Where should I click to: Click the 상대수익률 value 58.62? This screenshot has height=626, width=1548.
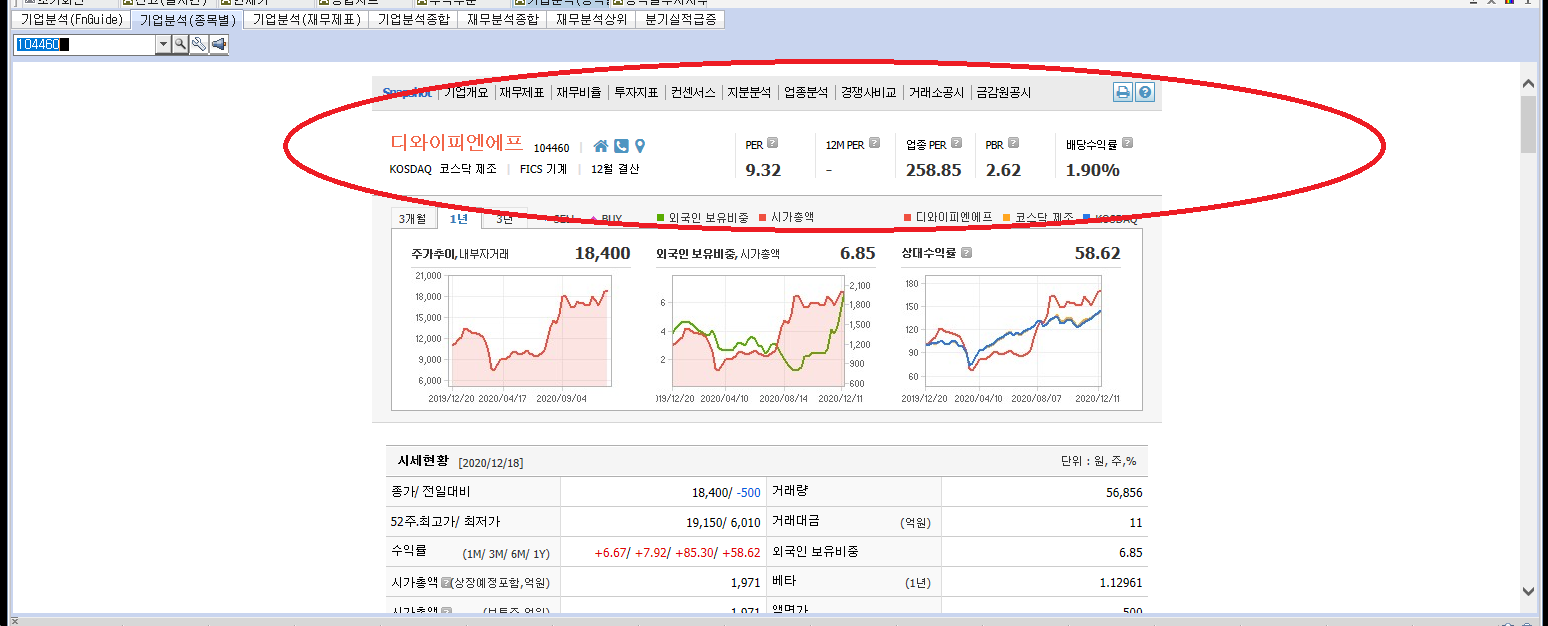coord(1097,253)
